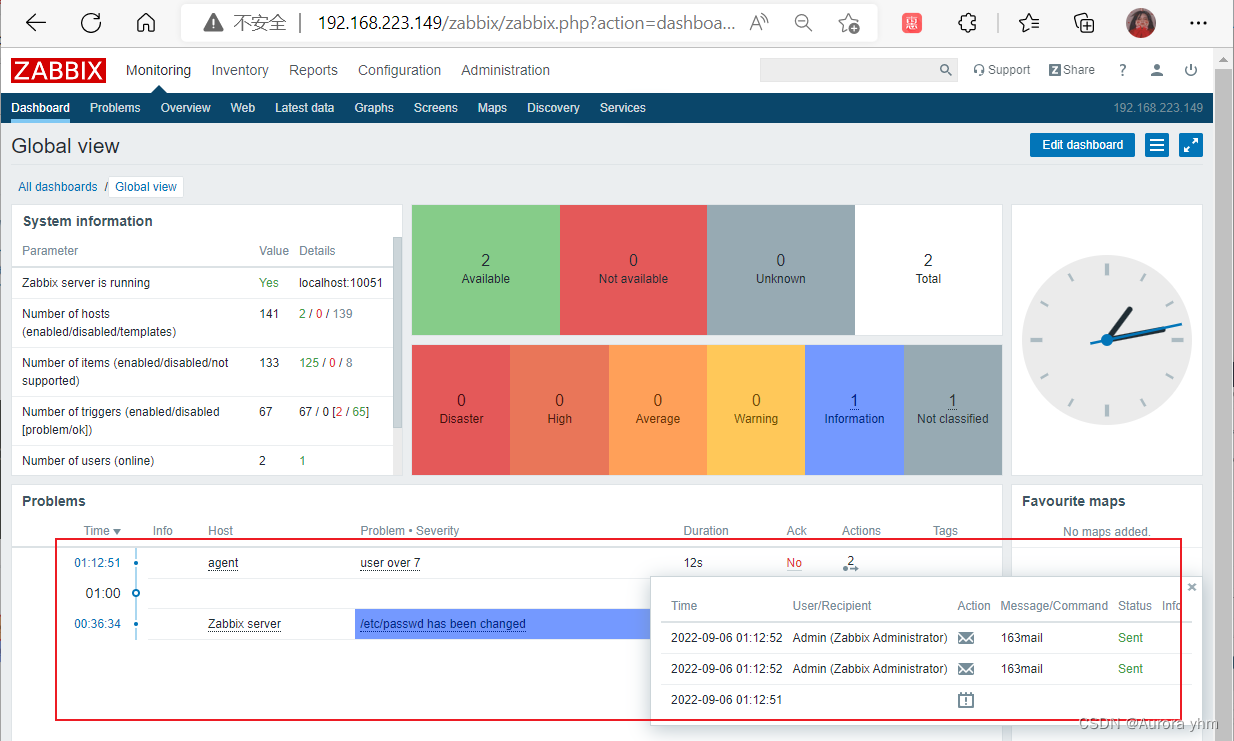The height and width of the screenshot is (741, 1234).
Task: Open the Reports menu
Action: 313,70
